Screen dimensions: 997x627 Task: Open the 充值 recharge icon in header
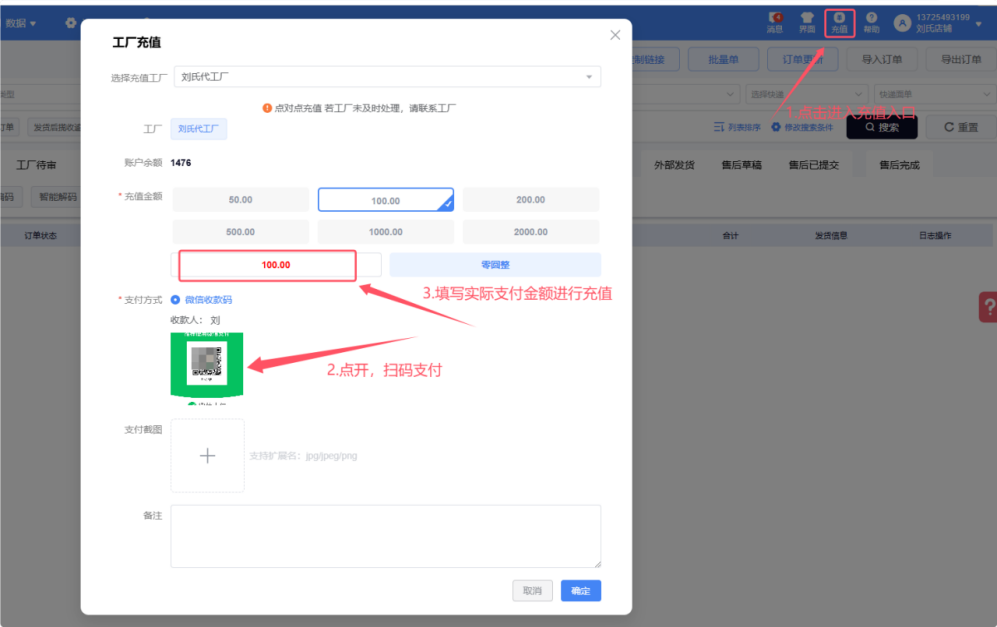839,22
